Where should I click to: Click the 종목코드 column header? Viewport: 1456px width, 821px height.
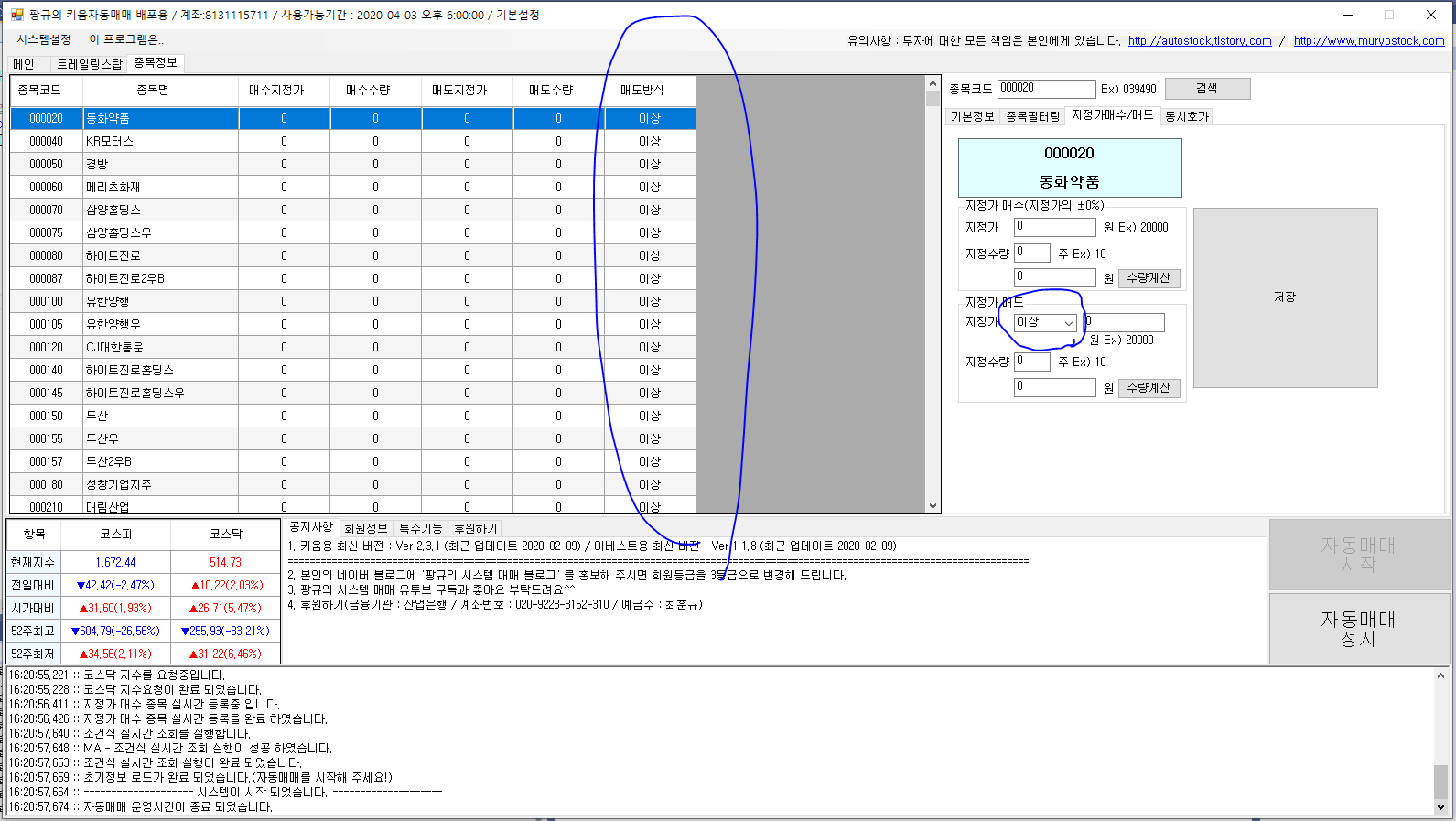pyautogui.click(x=47, y=91)
